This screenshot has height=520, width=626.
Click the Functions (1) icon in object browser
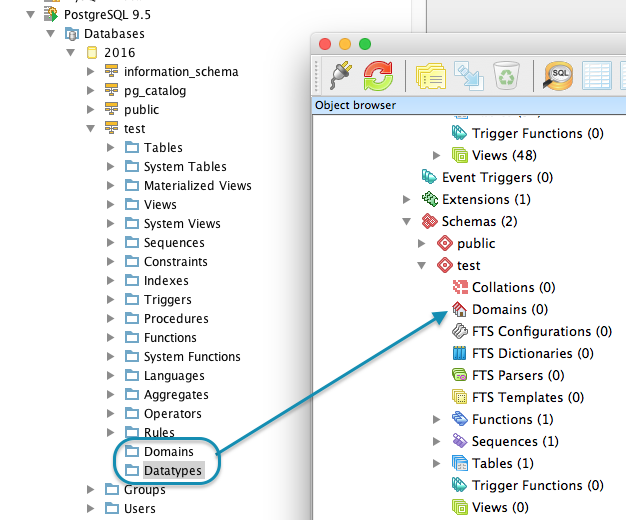pos(460,419)
